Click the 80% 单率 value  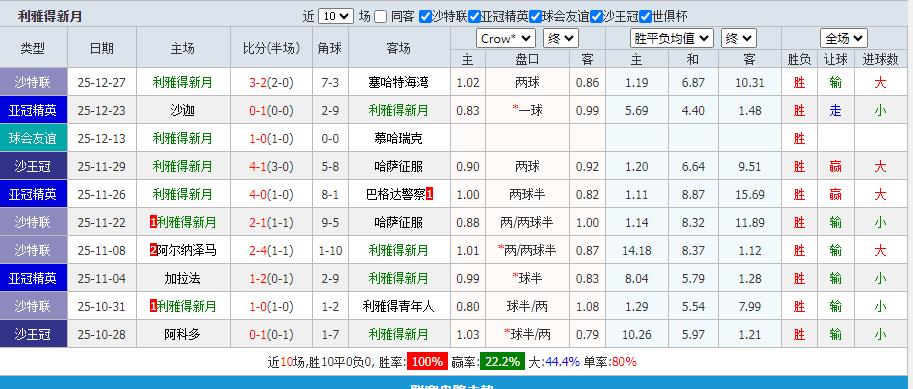pyautogui.click(x=624, y=362)
